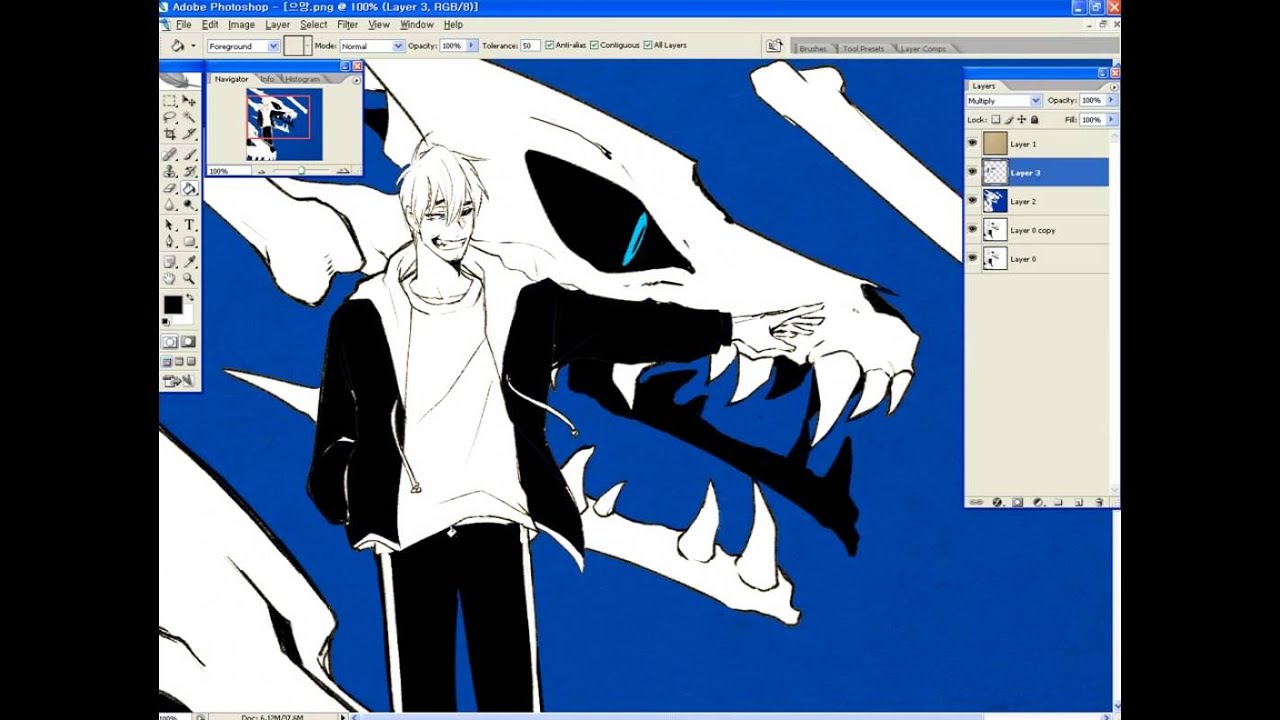This screenshot has height=720, width=1280.
Task: Select the Clone Stamp tool
Action: click(x=170, y=171)
